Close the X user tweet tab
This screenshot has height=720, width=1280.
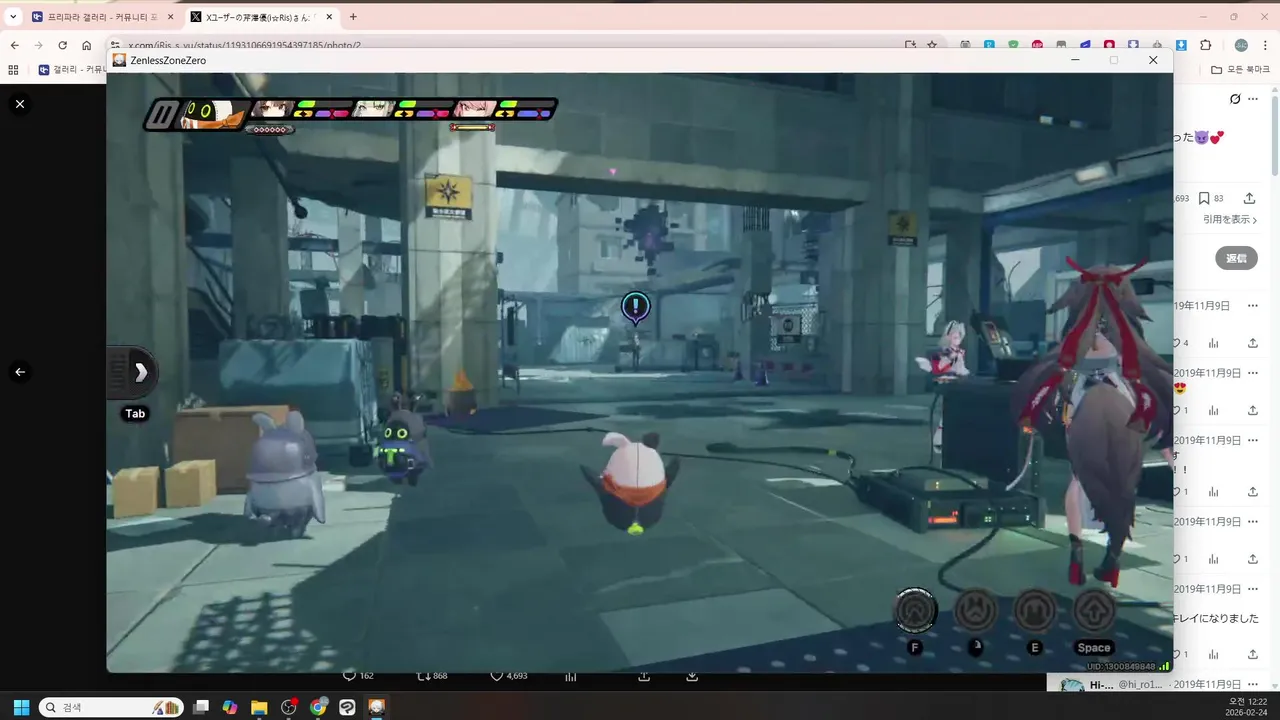329,17
